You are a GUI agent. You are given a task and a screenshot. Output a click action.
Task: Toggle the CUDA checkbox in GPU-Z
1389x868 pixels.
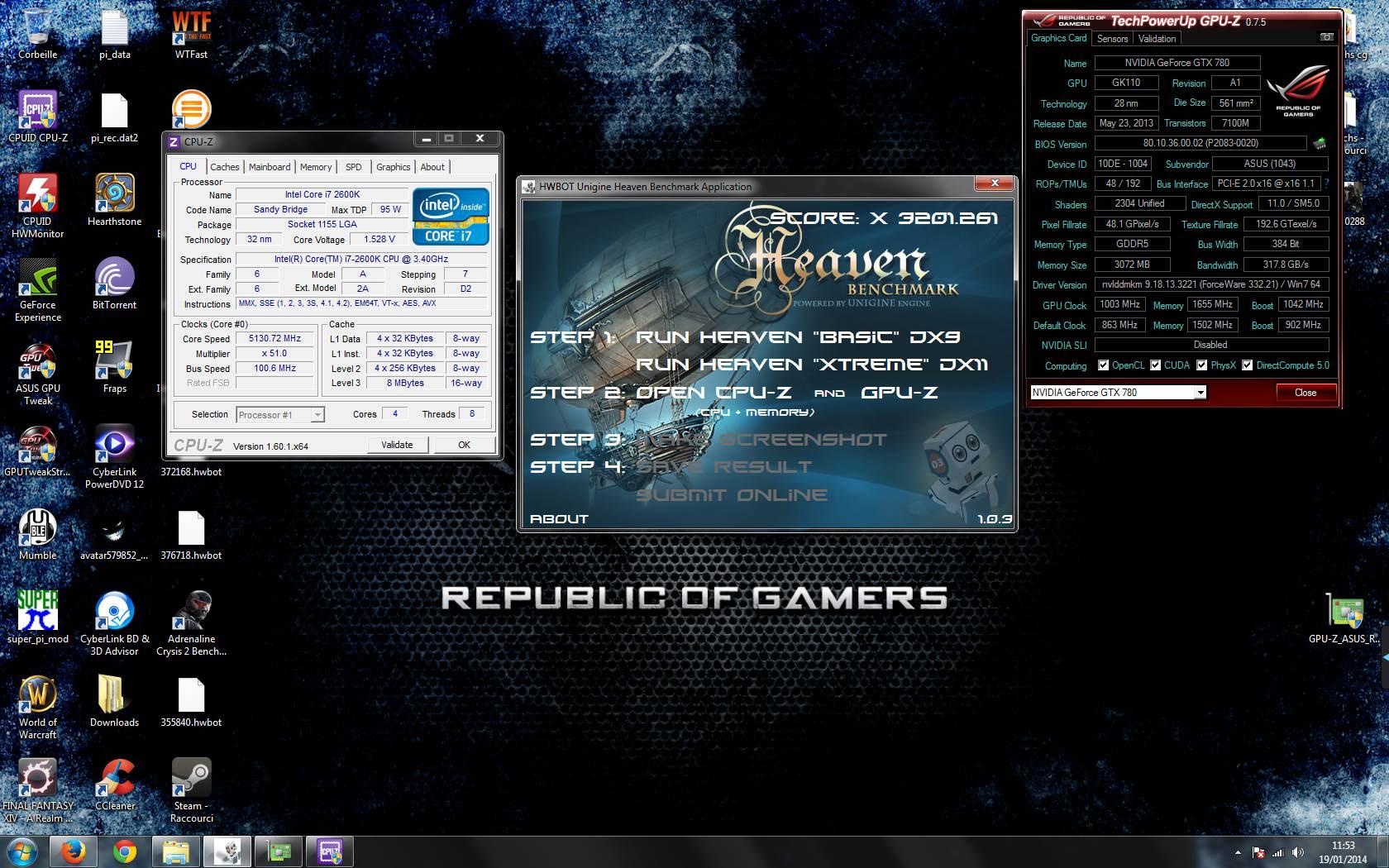[1155, 365]
